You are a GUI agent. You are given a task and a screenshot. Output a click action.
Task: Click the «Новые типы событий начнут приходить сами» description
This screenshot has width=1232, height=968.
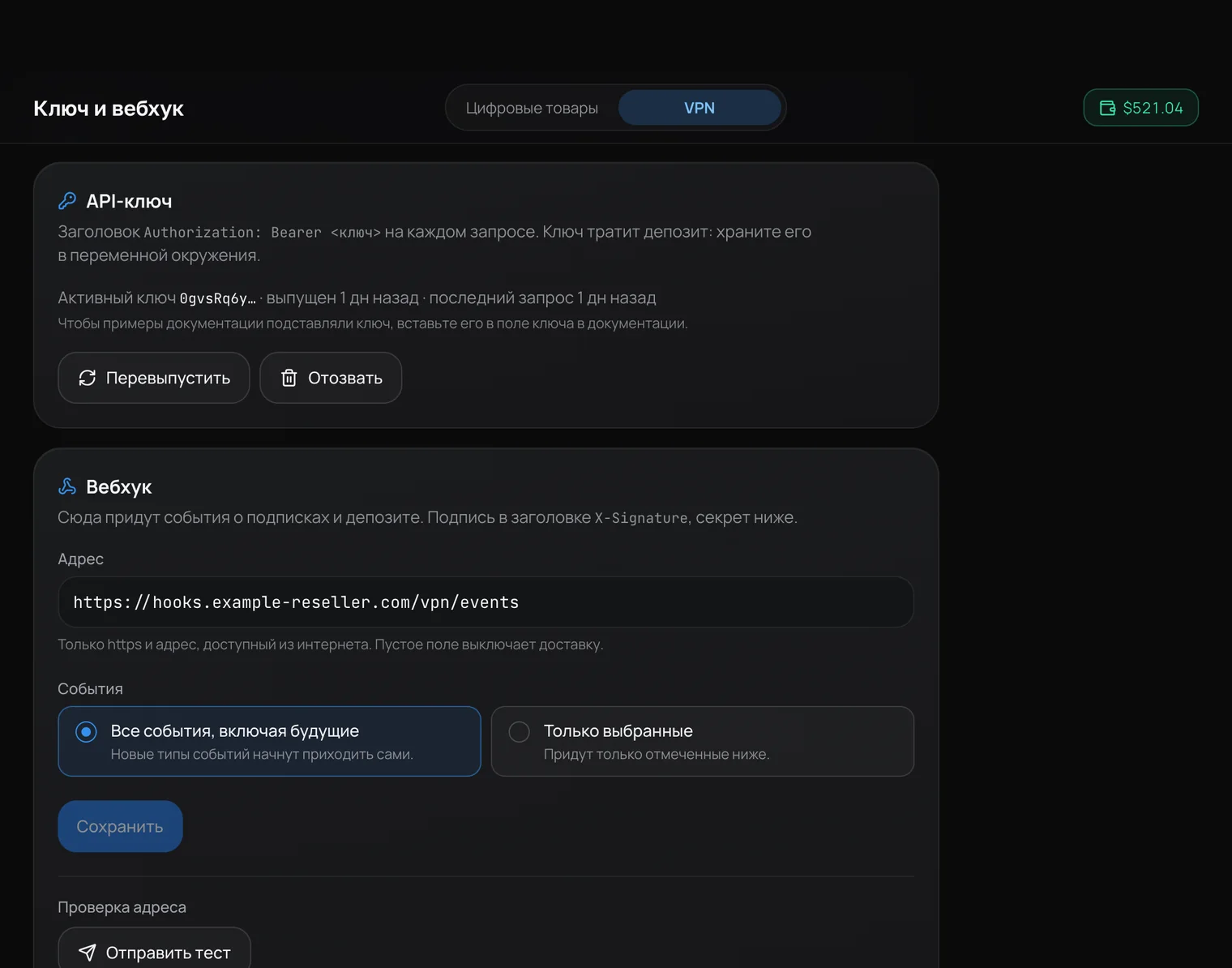coord(262,755)
